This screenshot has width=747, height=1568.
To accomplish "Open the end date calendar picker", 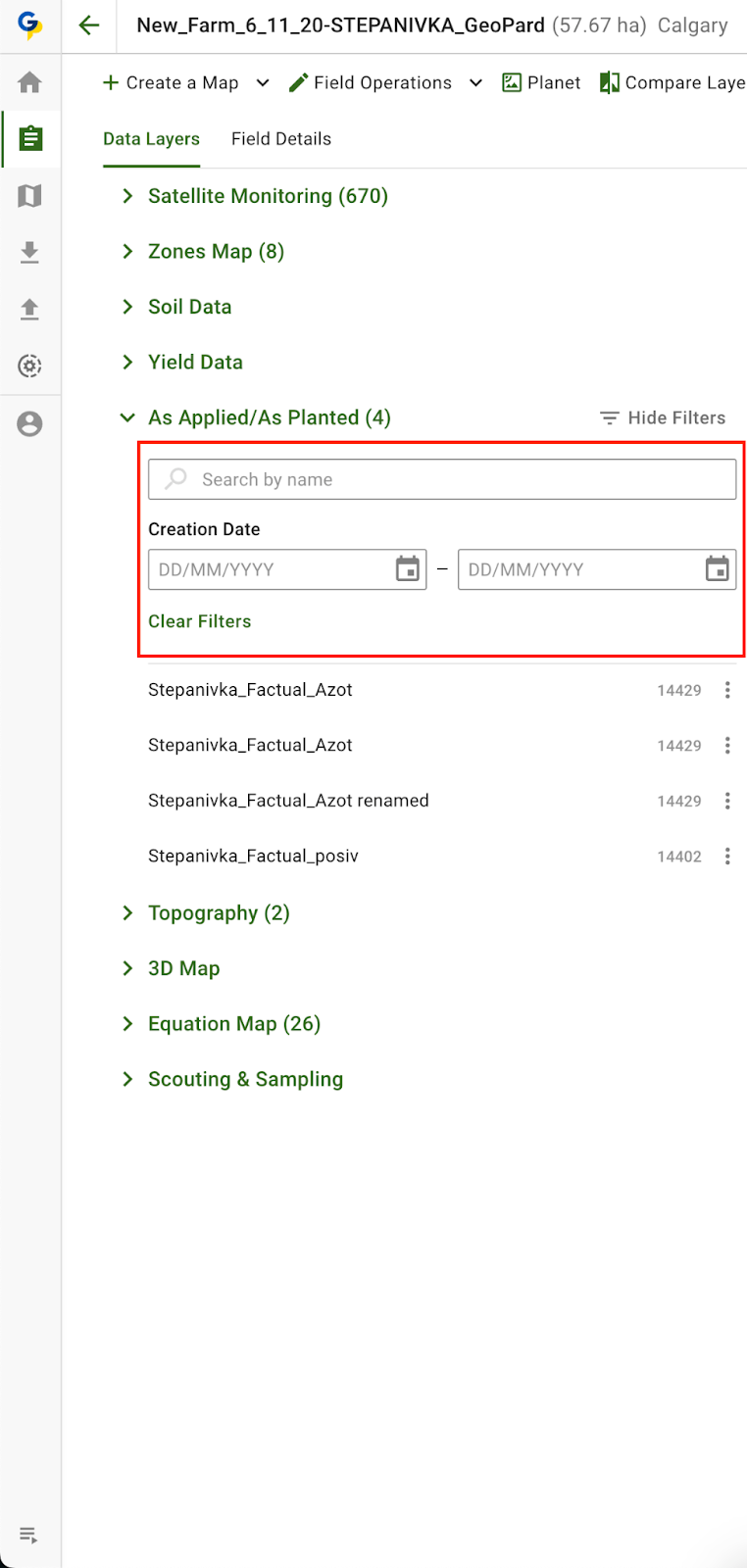I will [x=718, y=569].
